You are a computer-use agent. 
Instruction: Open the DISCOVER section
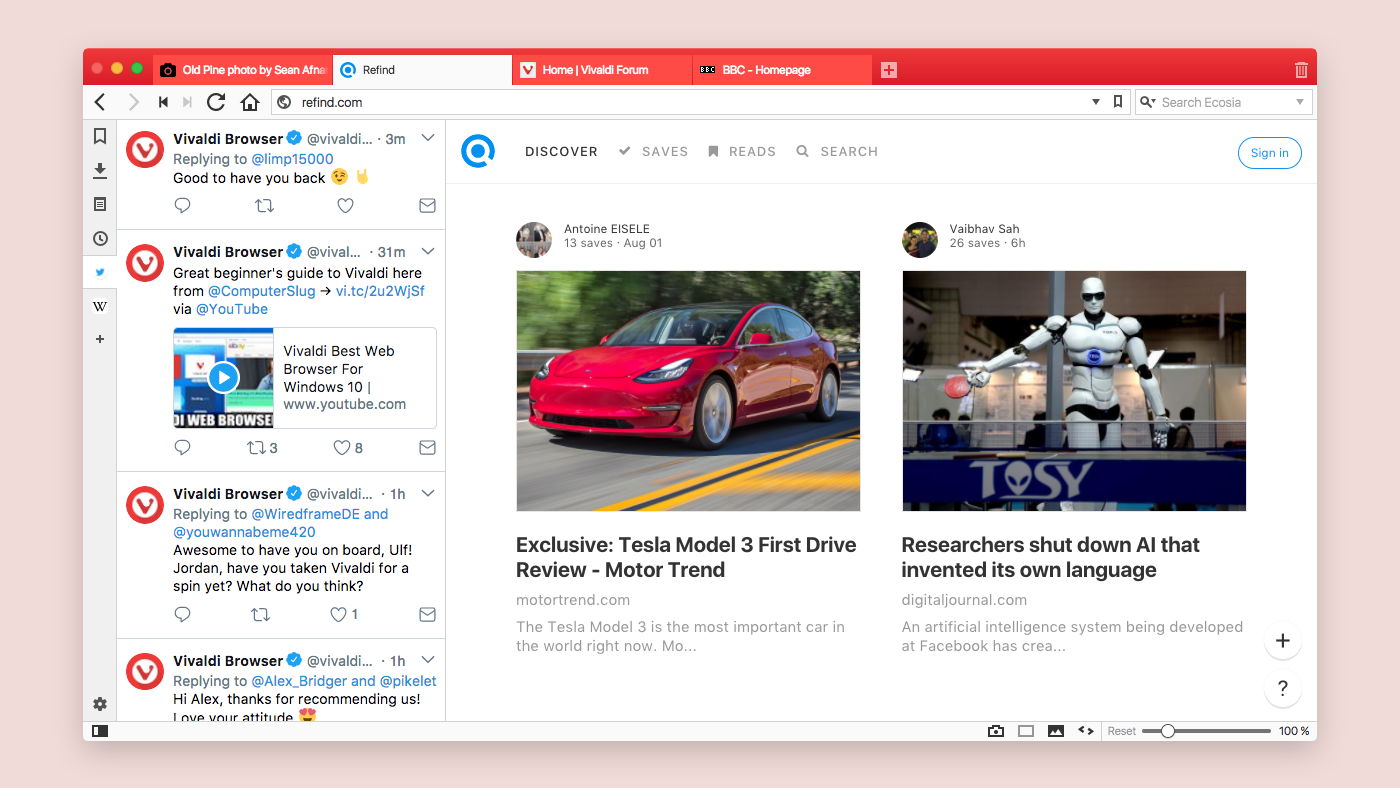coord(561,152)
